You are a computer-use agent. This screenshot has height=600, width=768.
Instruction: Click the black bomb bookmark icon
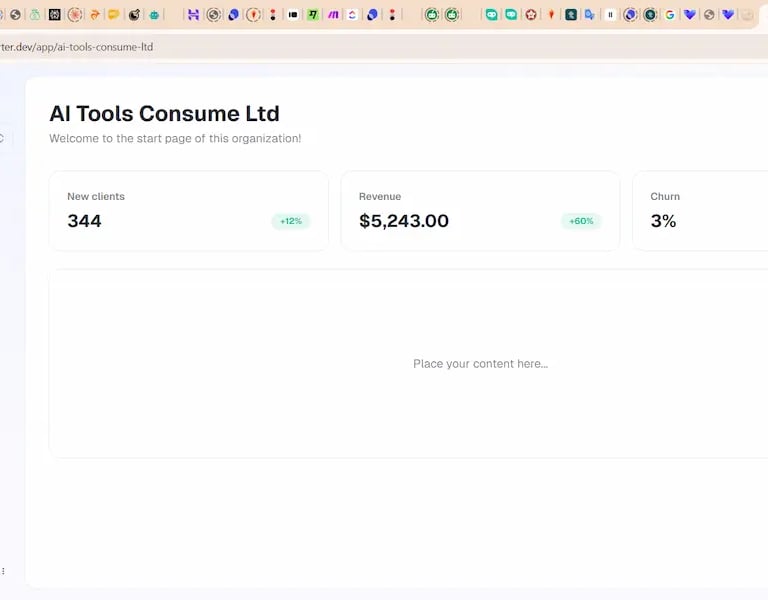(x=134, y=15)
